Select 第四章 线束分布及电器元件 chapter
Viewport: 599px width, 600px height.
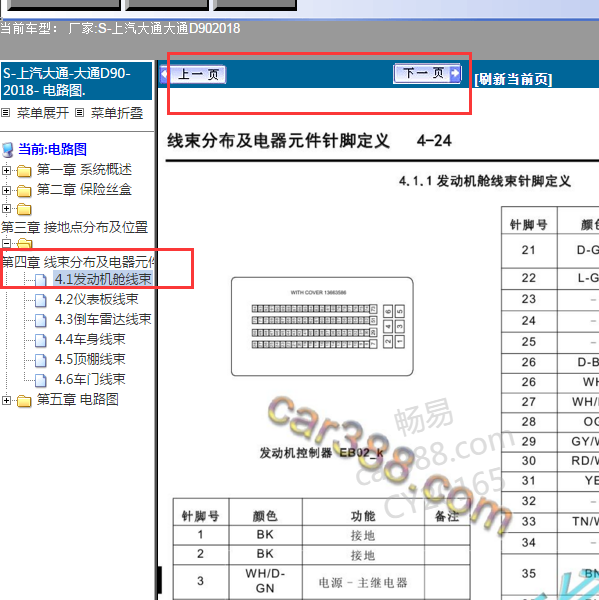78,262
